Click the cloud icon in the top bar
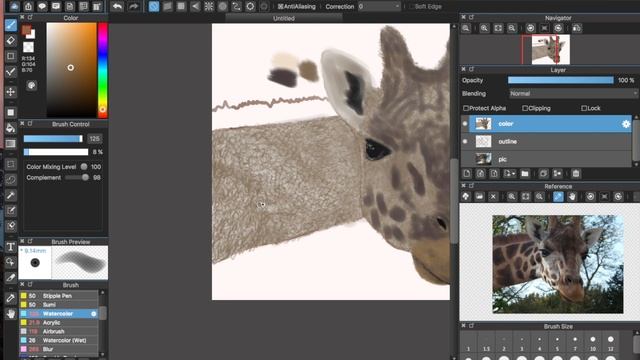Viewport: 640px width, 360px height. click(14, 6)
